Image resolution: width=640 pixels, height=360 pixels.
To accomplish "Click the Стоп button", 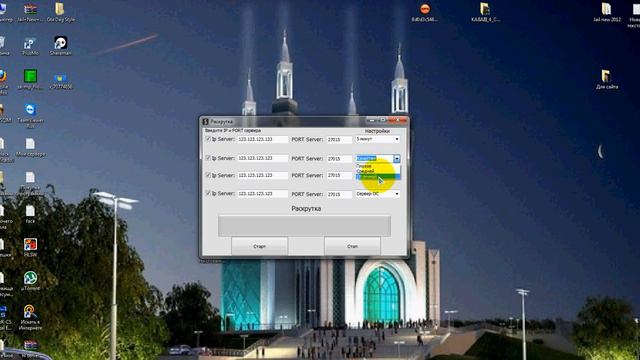I will pos(352,246).
